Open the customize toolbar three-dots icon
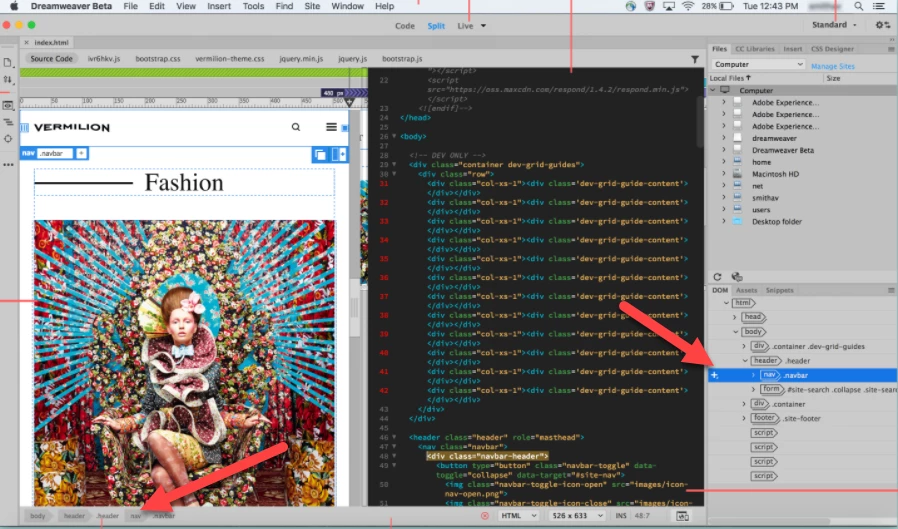 click(7, 165)
